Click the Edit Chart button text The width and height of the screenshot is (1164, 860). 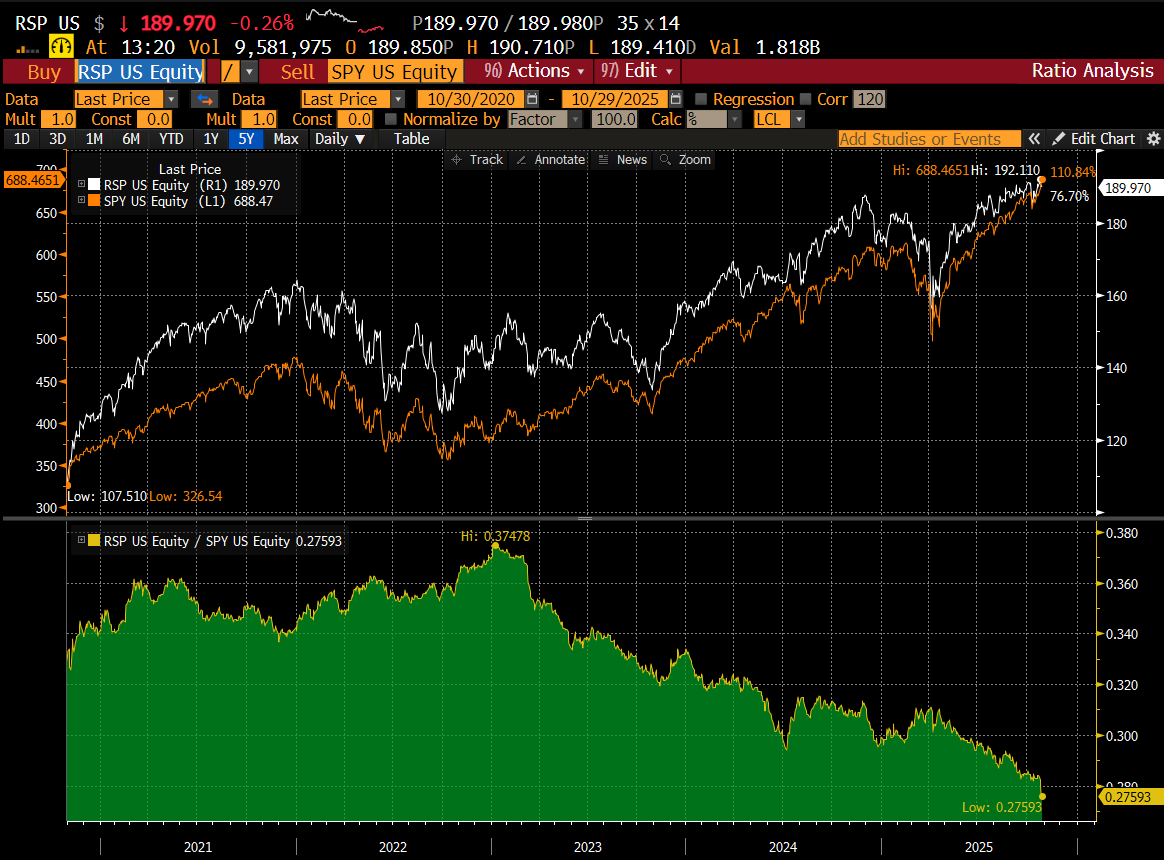(1102, 139)
